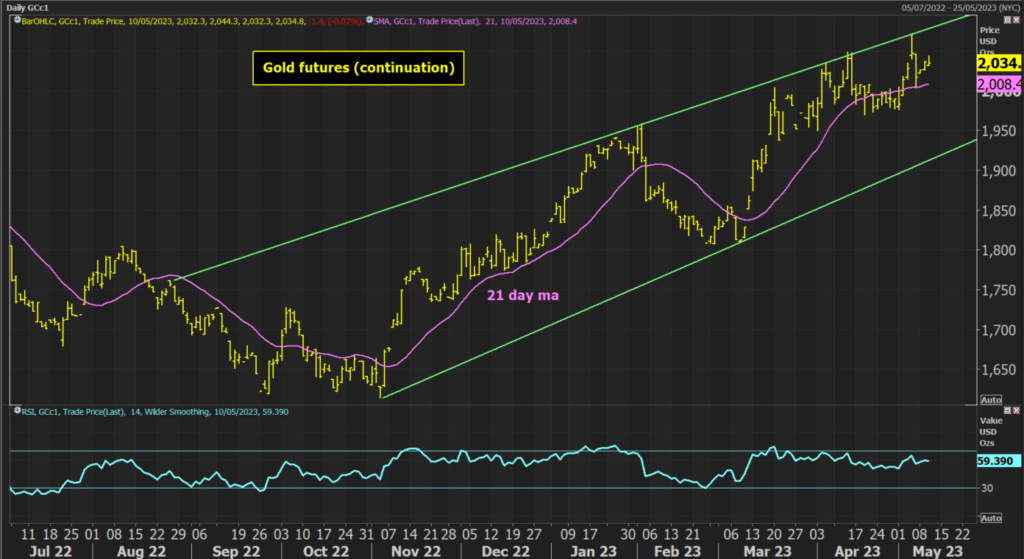The width and height of the screenshot is (1024, 559).
Task: Click the yellow 2,034 last price tag
Action: (x=997, y=62)
